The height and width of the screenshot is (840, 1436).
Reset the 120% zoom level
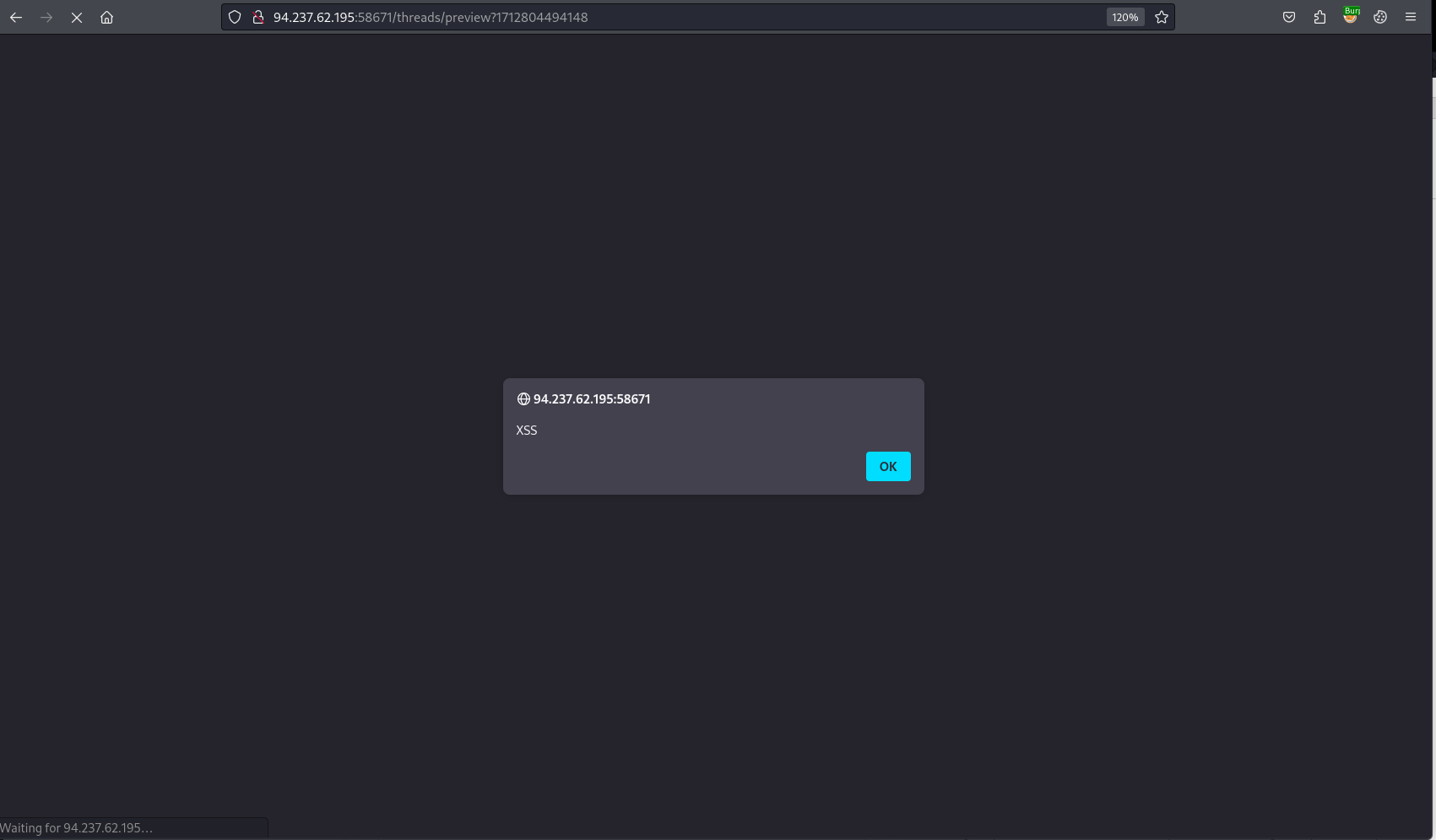pos(1125,17)
